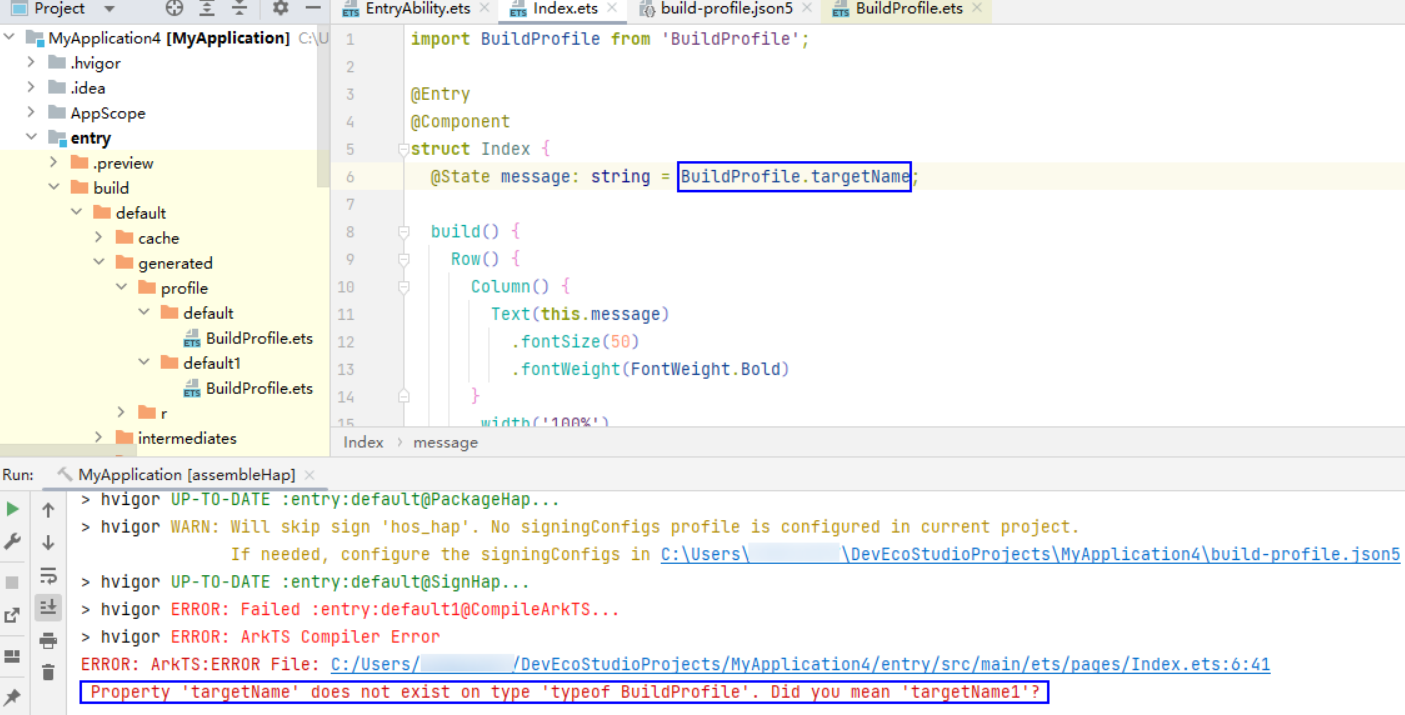This screenshot has width=1405, height=715.
Task: Expand all nodes in Project tree
Action: click(x=207, y=9)
